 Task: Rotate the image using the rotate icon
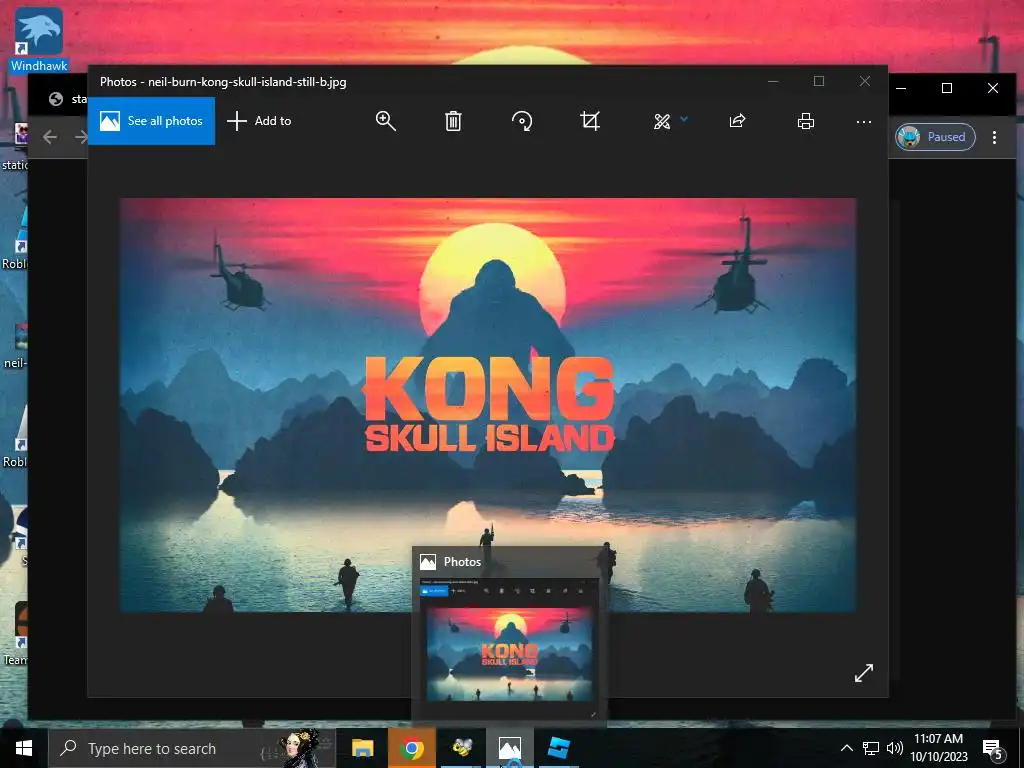click(x=522, y=121)
